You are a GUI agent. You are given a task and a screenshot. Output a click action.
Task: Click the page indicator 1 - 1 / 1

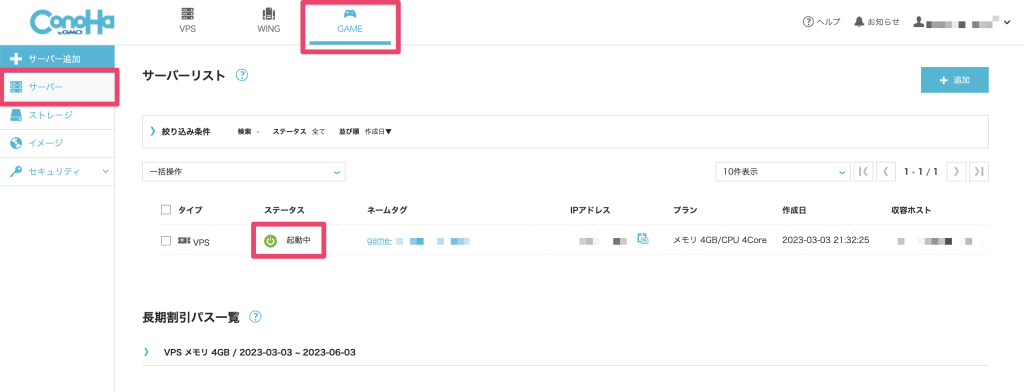tap(921, 172)
